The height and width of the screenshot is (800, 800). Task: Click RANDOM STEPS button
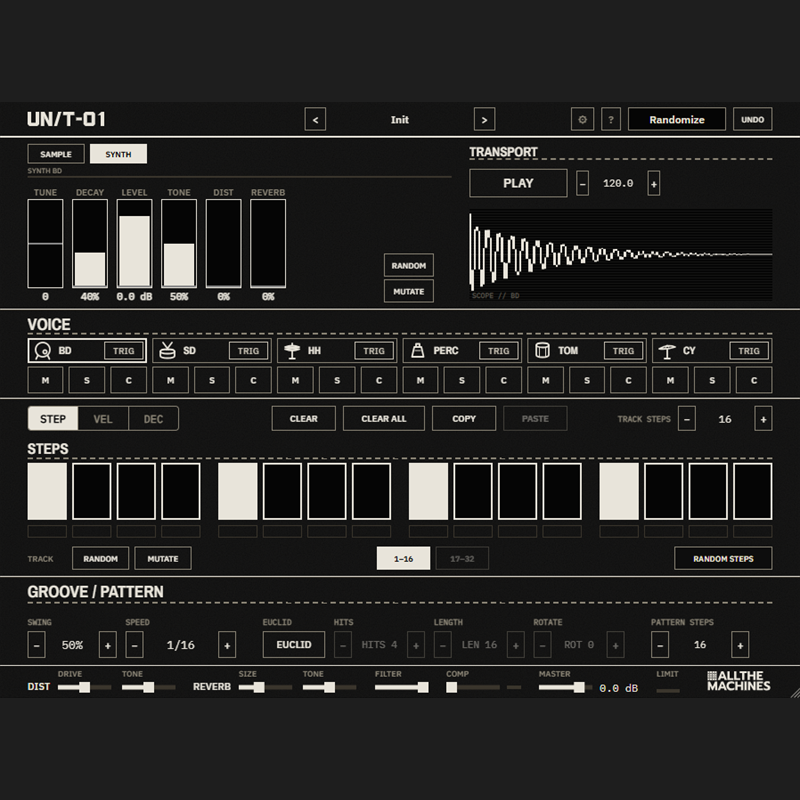click(x=723, y=559)
